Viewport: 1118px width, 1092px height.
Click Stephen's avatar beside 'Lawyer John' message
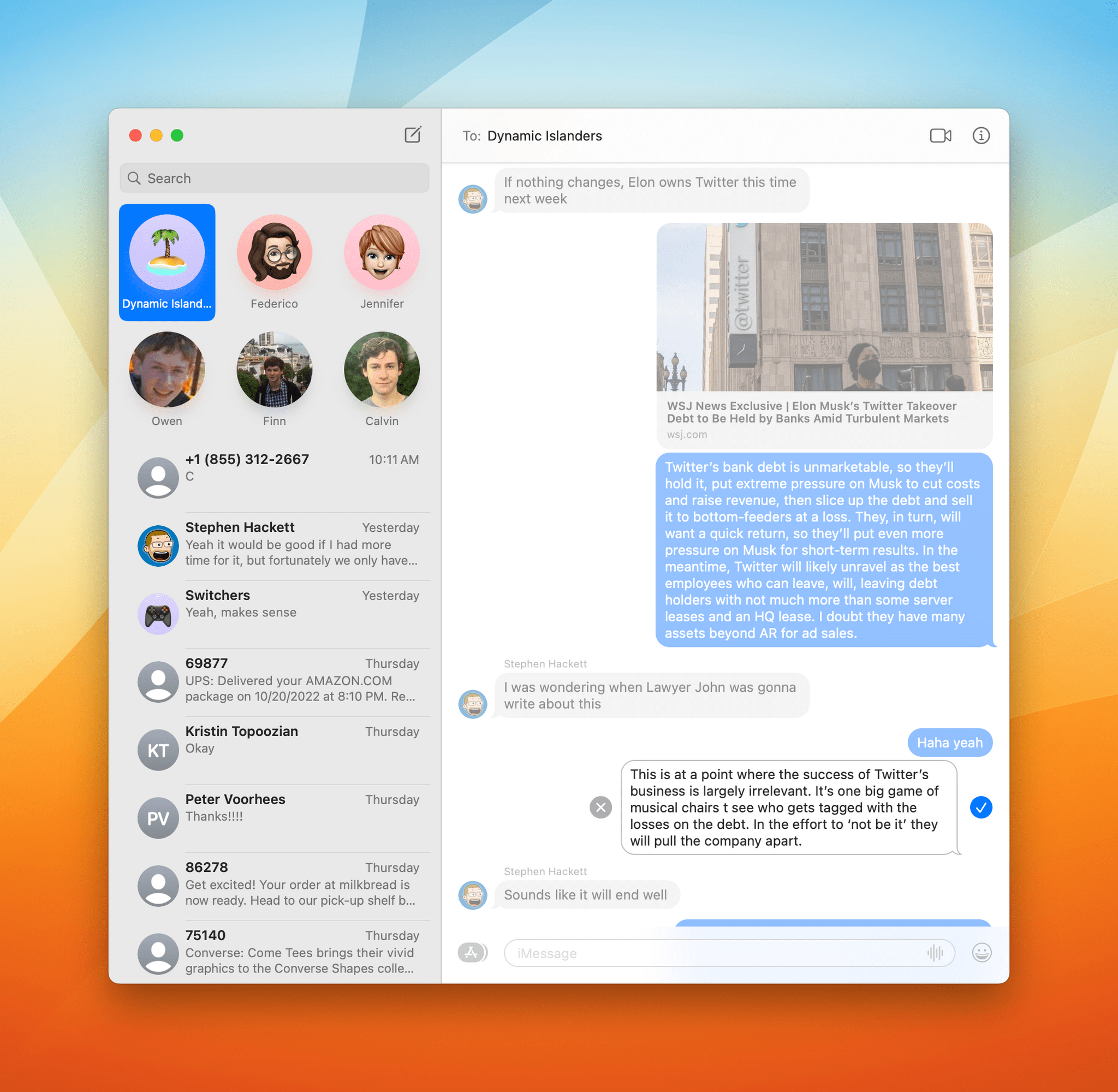(473, 704)
